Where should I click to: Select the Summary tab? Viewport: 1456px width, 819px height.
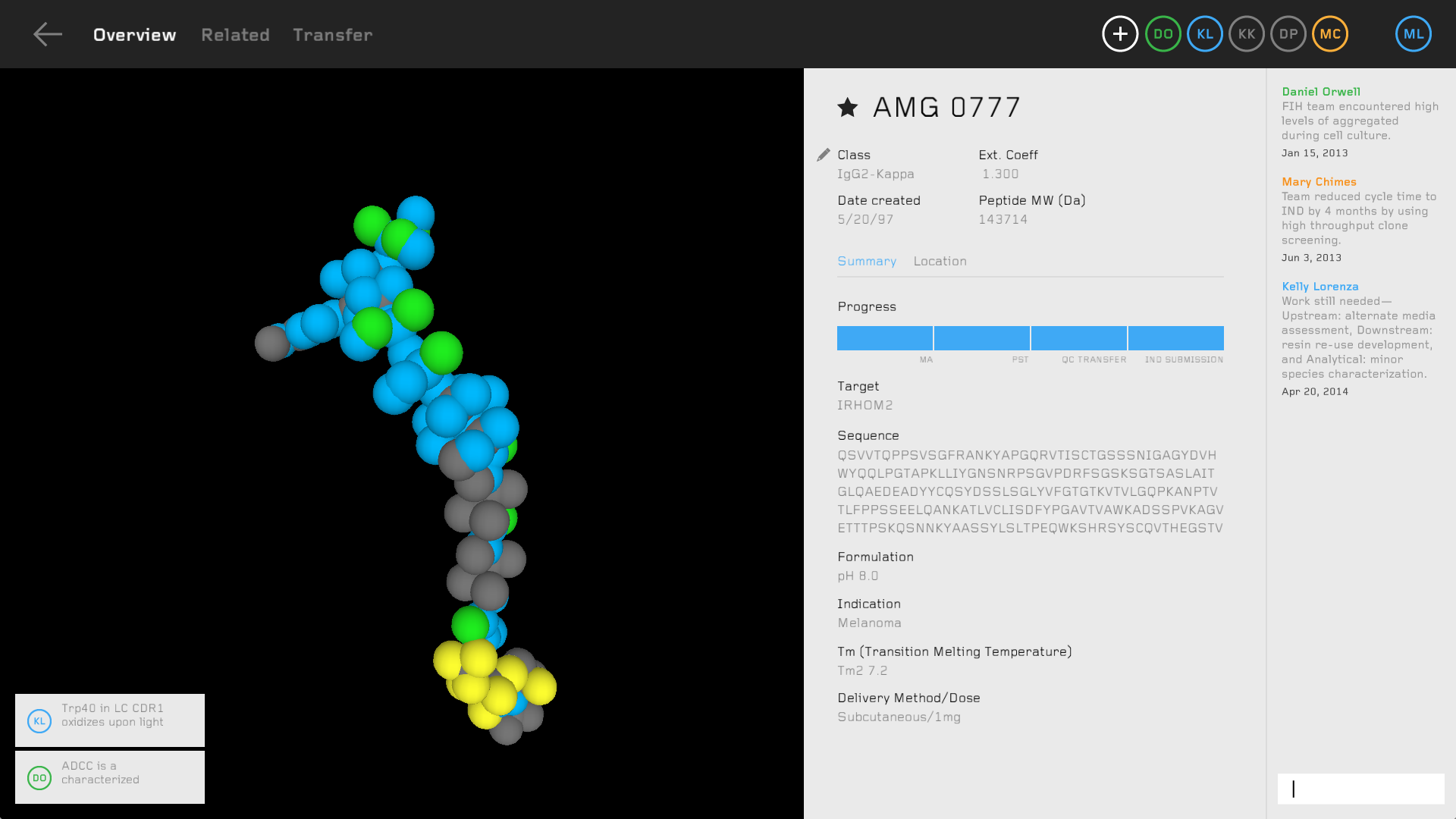coord(867,261)
